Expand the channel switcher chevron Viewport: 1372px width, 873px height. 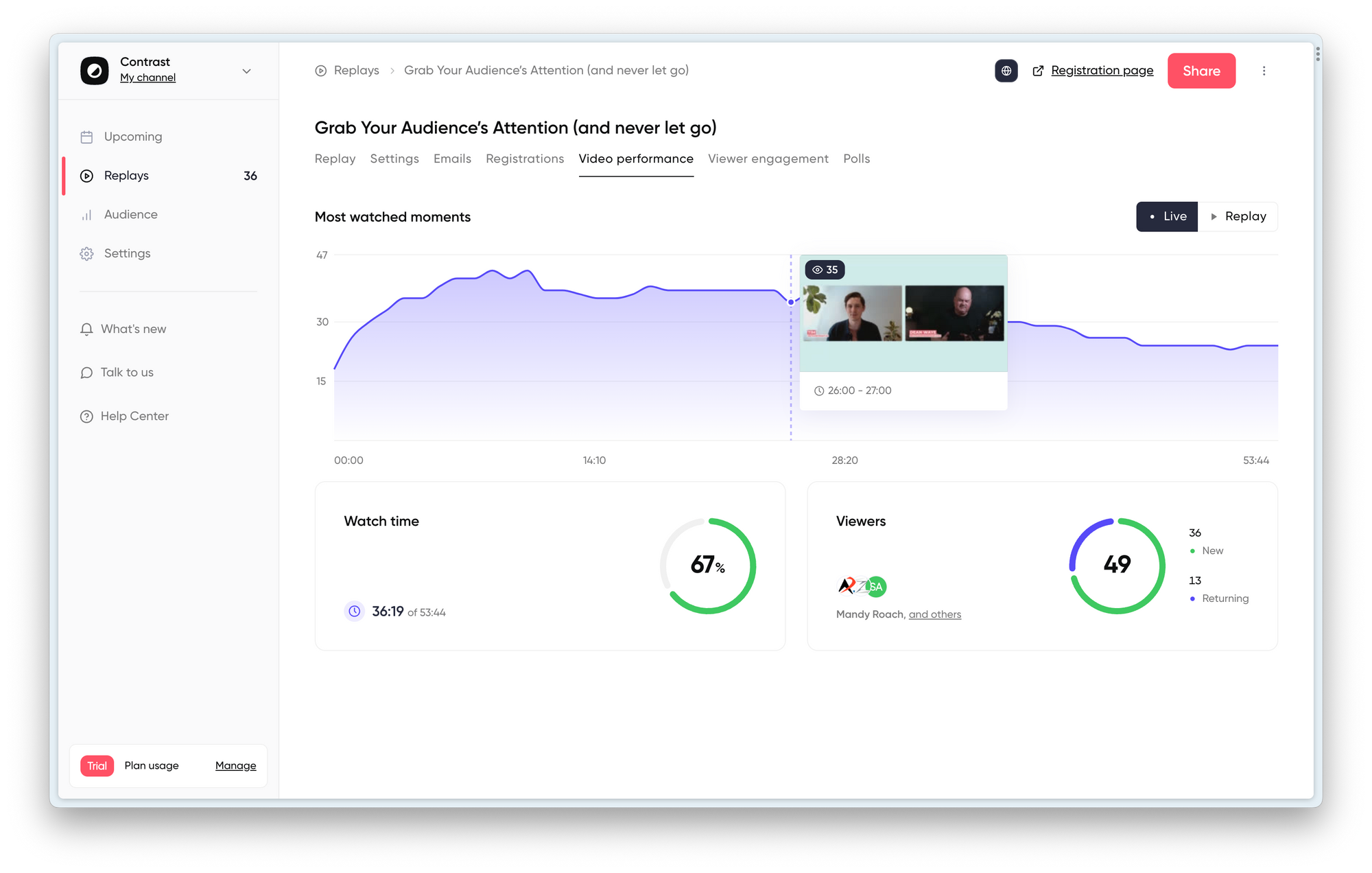[x=246, y=71]
